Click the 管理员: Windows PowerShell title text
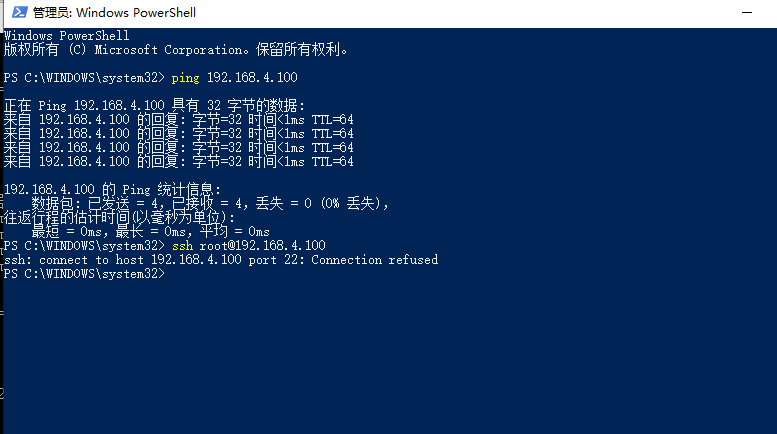 tap(114, 13)
